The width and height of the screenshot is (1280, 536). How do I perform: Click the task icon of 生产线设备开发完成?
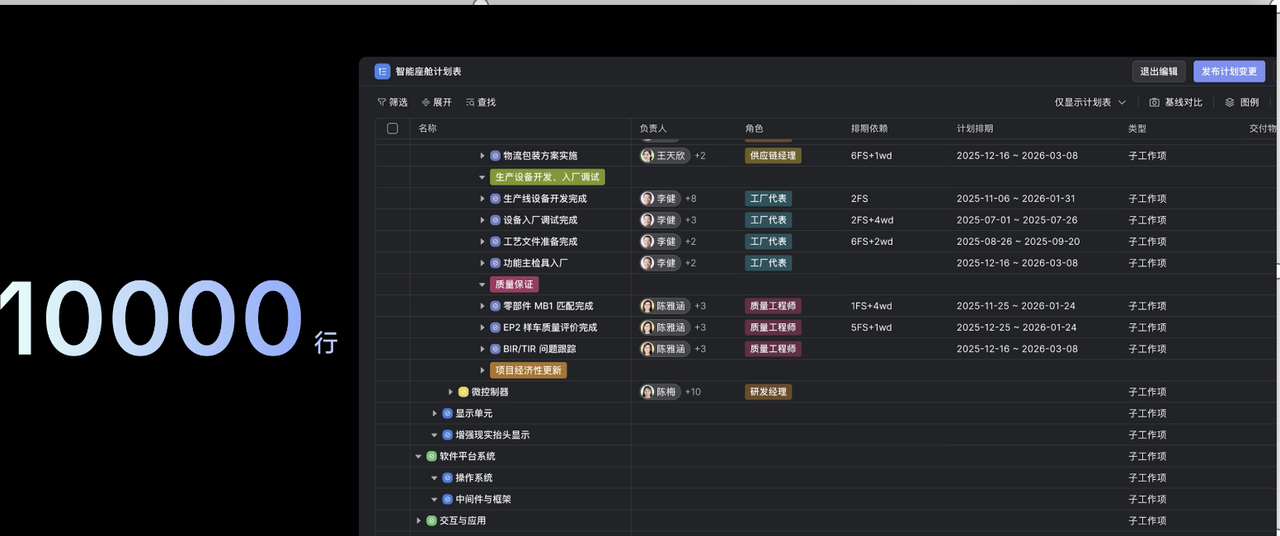(x=495, y=198)
